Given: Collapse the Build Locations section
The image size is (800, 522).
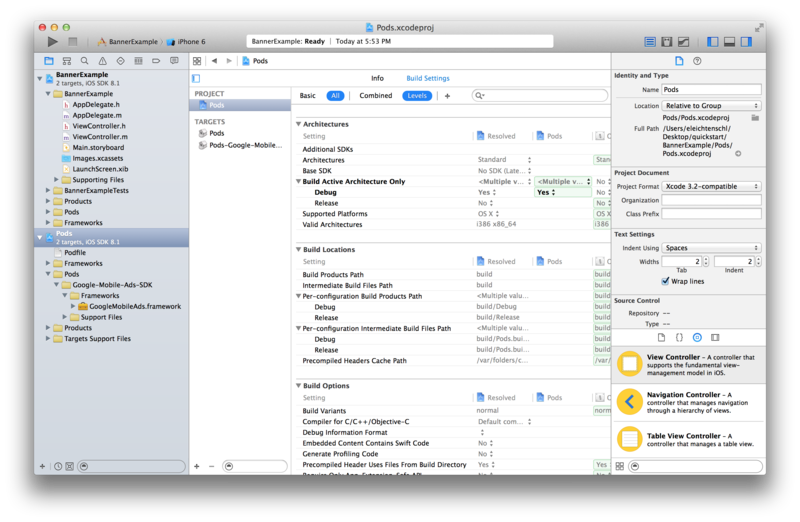Looking at the screenshot, I should 298,250.
